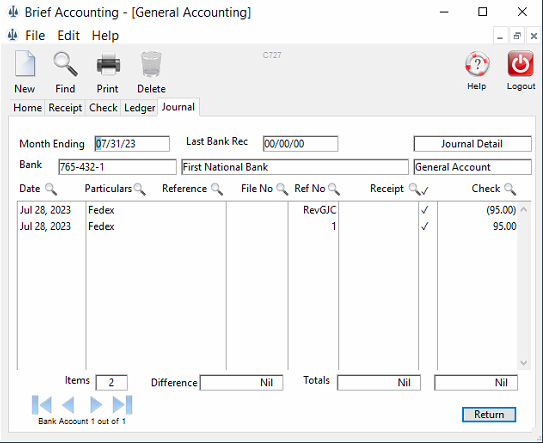543x443 pixels.
Task: Select the RevGJC reference number
Action: (319, 210)
